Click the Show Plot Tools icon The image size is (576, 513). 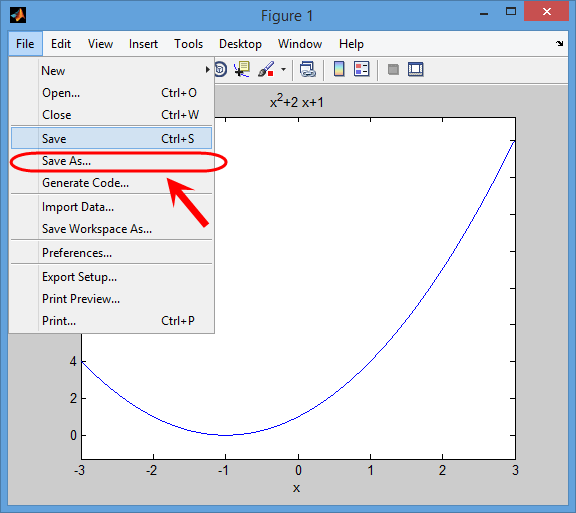(x=415, y=69)
